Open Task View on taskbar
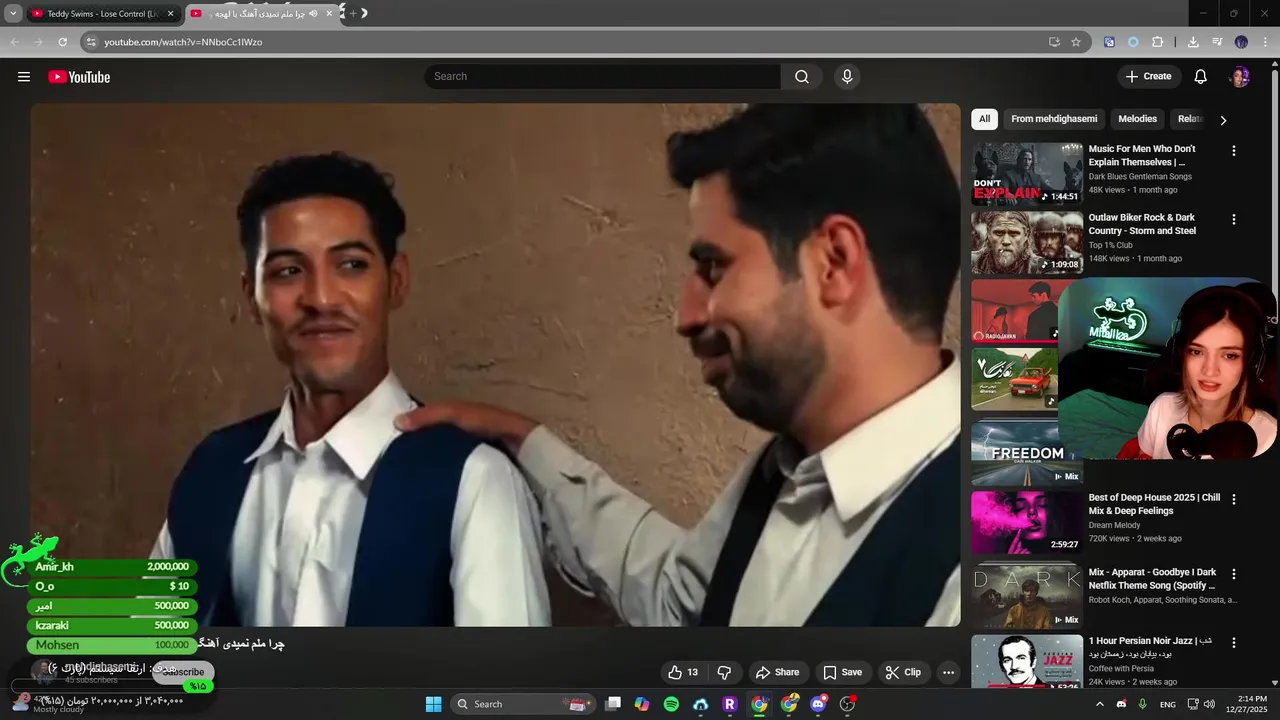This screenshot has width=1280, height=720. [x=613, y=704]
